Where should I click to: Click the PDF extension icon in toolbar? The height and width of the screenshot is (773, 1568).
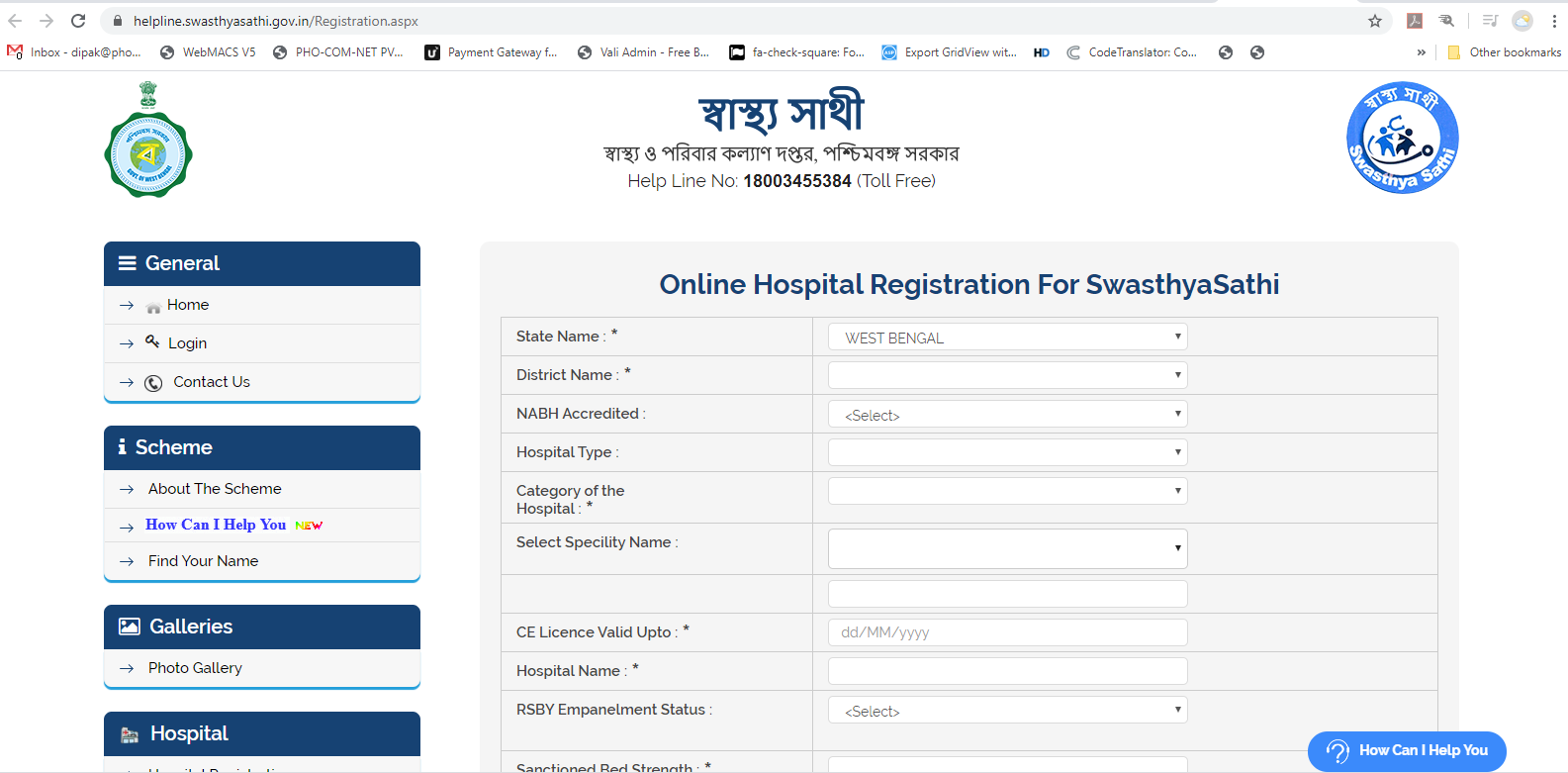click(1415, 21)
